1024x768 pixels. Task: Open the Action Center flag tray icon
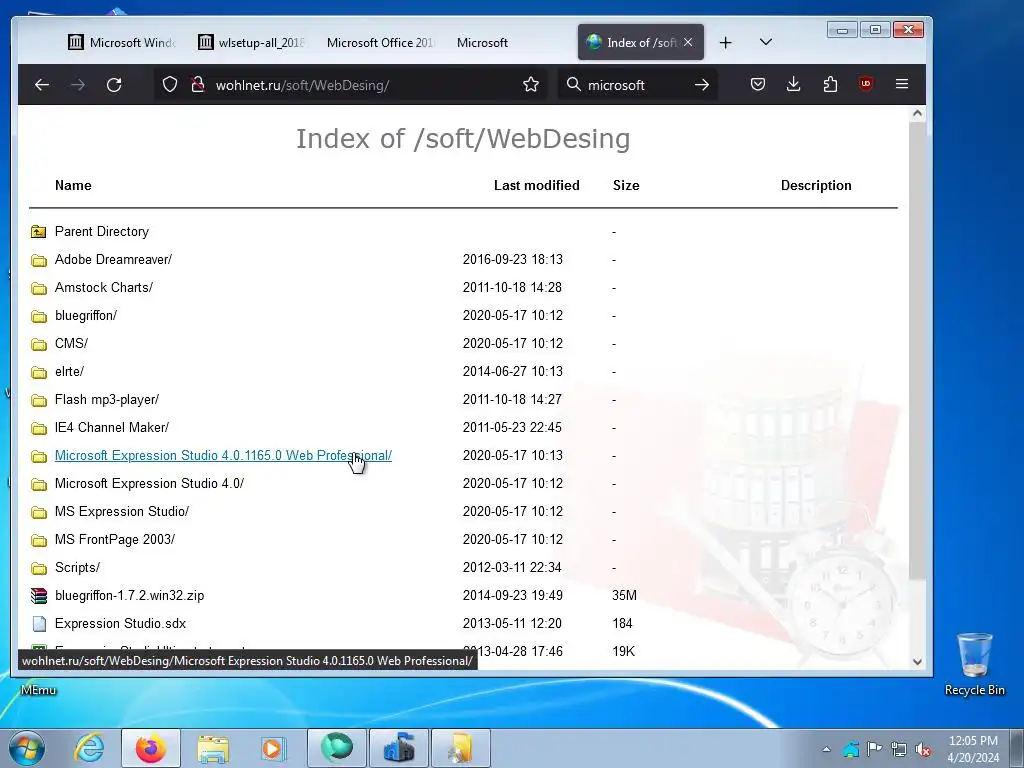(874, 748)
